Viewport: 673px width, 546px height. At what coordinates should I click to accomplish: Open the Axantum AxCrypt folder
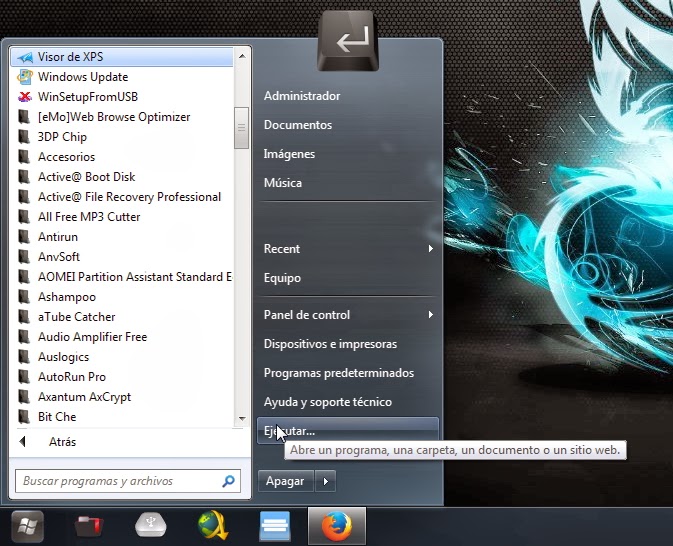tap(122, 397)
